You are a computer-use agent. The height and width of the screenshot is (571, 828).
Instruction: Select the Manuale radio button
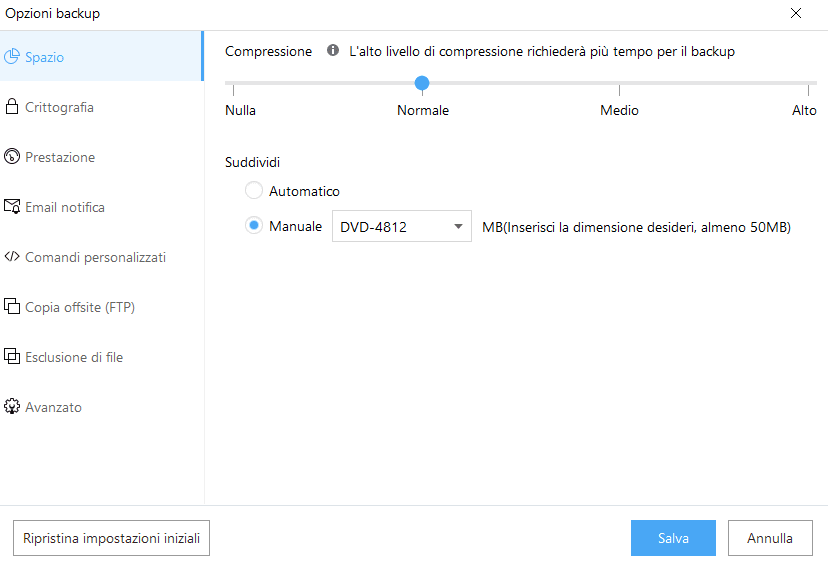click(254, 227)
